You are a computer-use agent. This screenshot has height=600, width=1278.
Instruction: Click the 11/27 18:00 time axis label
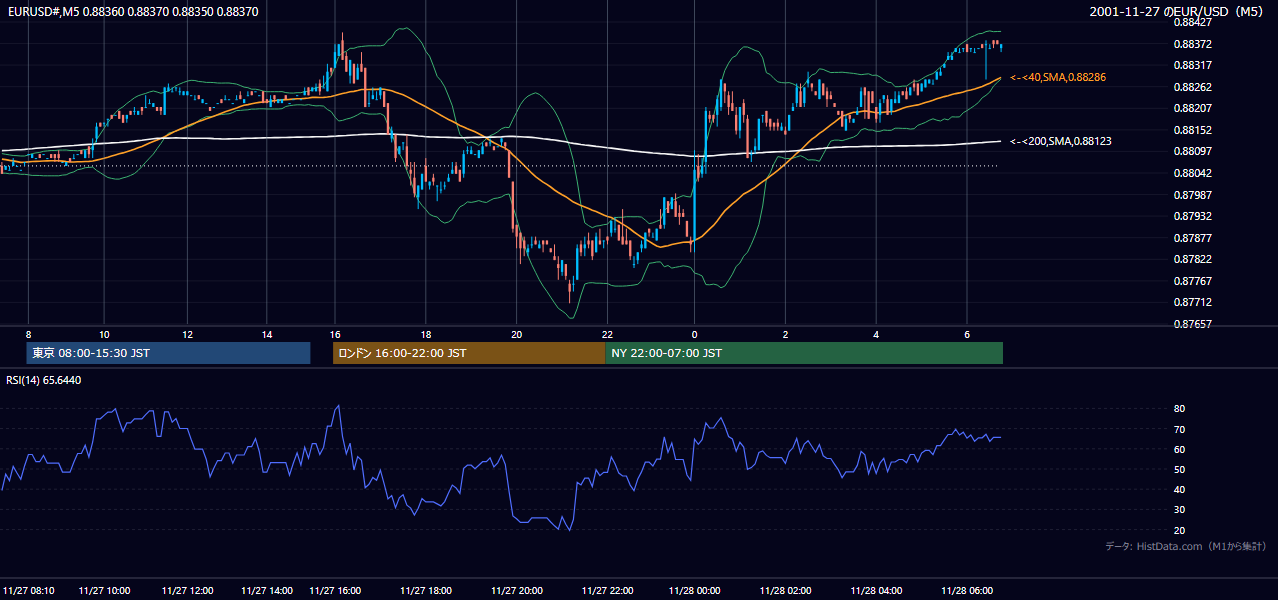click(x=425, y=590)
